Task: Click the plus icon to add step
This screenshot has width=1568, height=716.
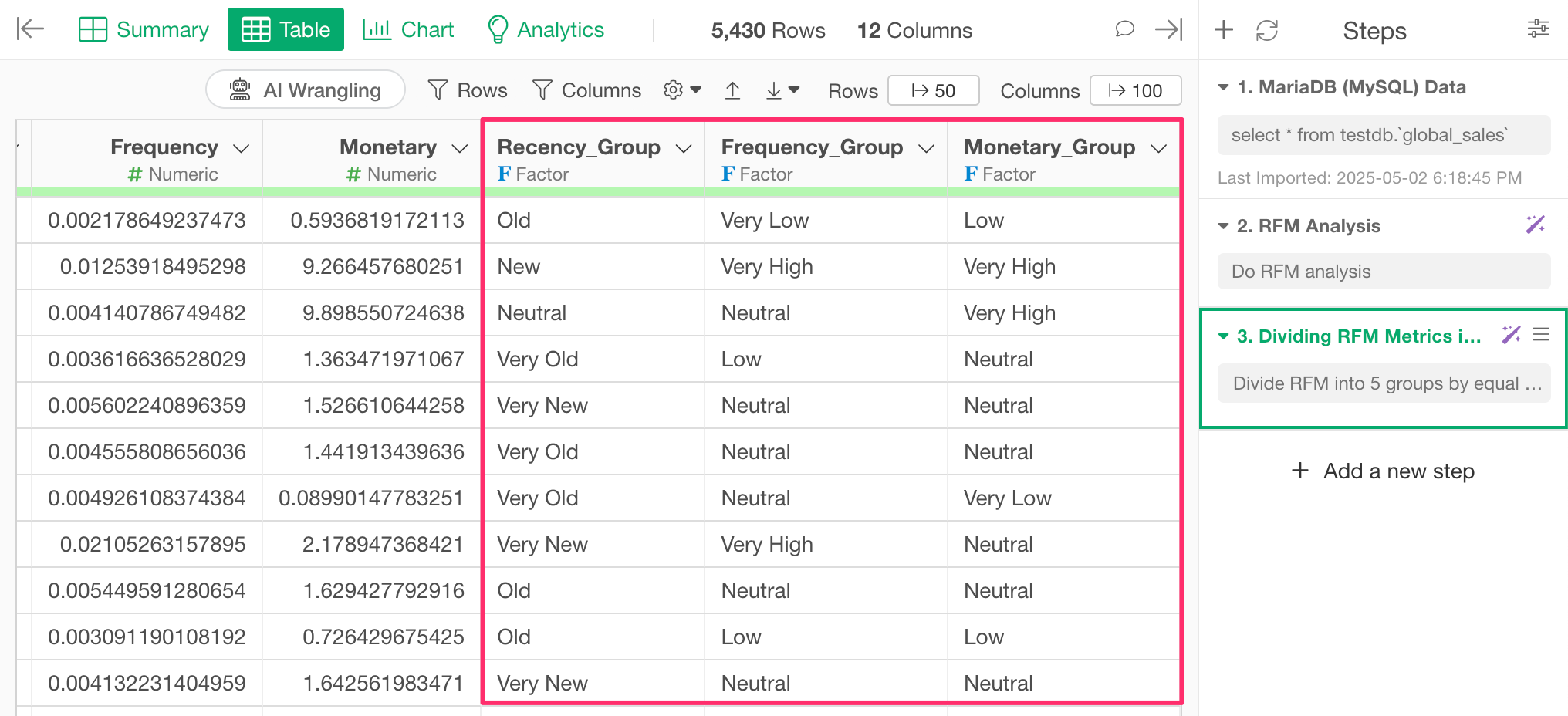Action: point(1224,30)
